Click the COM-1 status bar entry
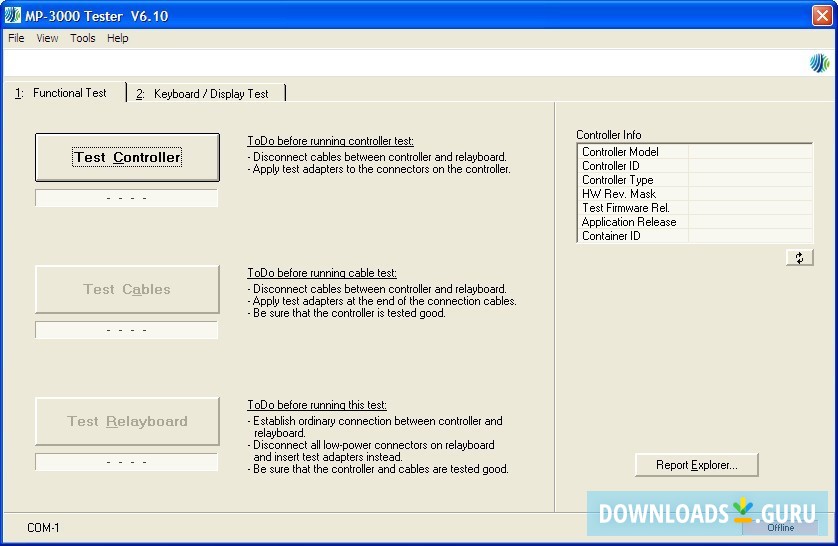The width and height of the screenshot is (838, 546). click(x=43, y=528)
